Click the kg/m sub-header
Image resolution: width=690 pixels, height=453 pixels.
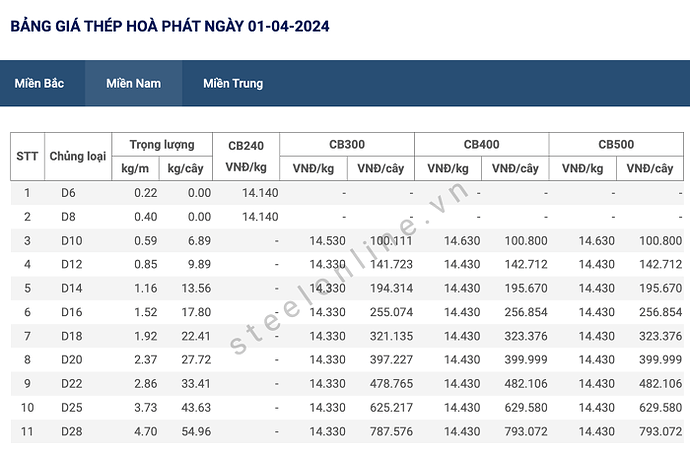135,168
